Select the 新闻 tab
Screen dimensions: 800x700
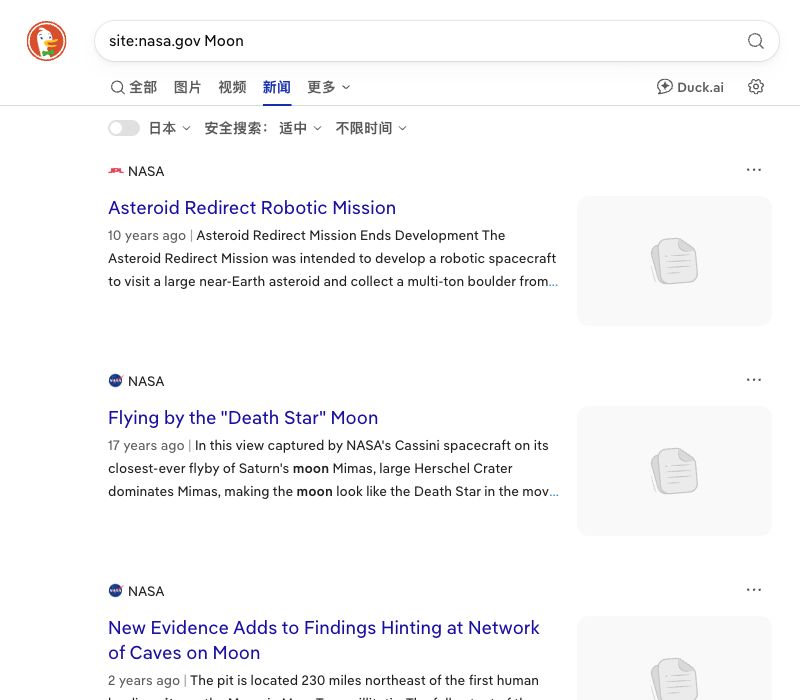click(x=277, y=87)
